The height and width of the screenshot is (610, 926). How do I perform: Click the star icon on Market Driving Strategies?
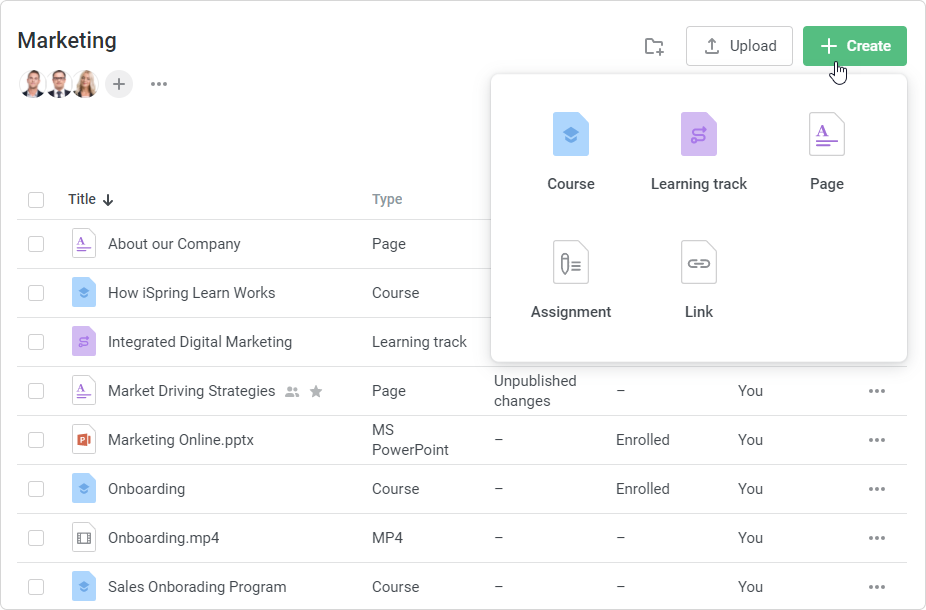(316, 392)
